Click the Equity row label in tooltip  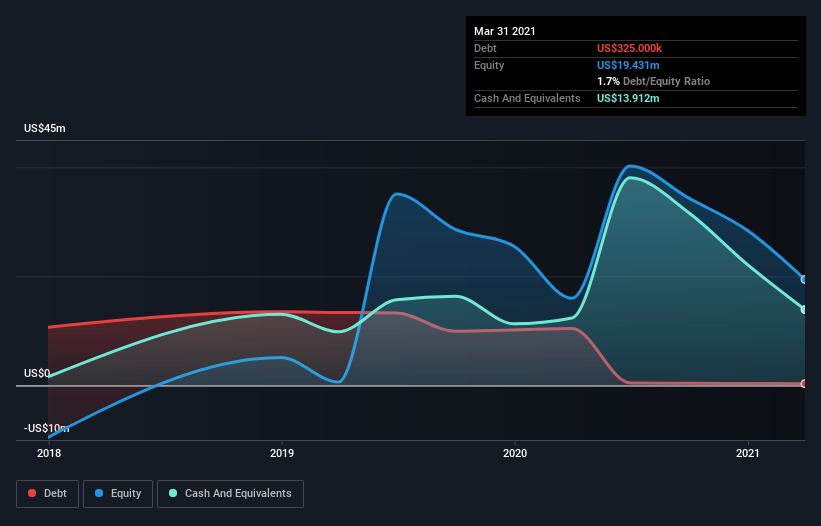point(489,65)
